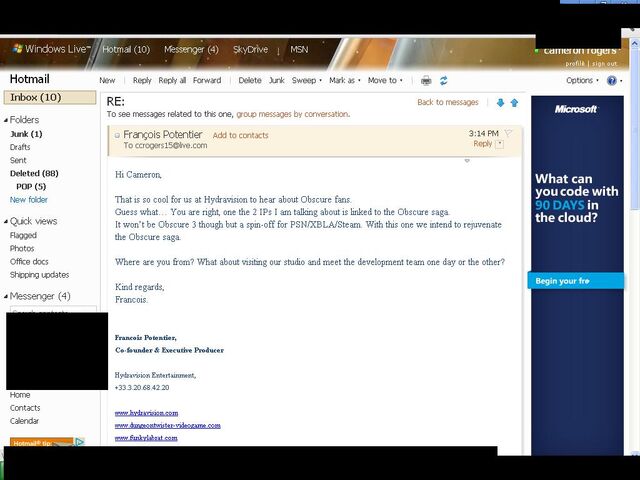
Task: Open Hotmail (10) in top bar
Action: tap(126, 49)
